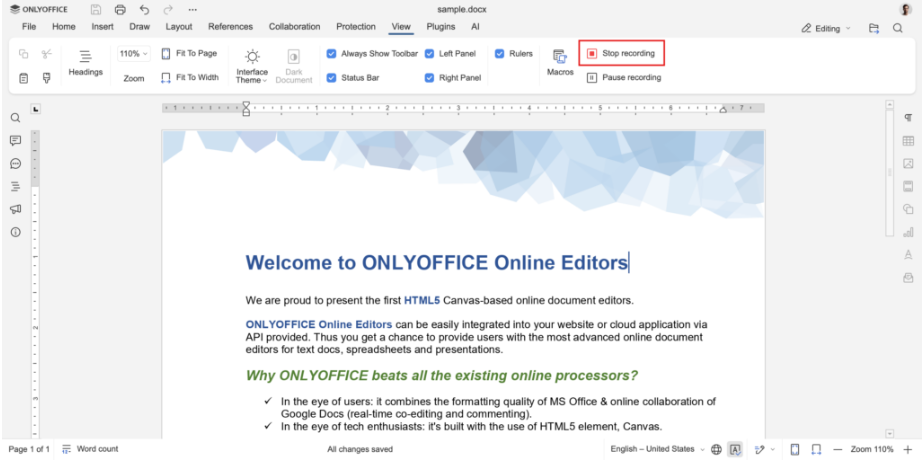Open Headings panel in left sidebar
This screenshot has width=922, height=467.
(15, 186)
